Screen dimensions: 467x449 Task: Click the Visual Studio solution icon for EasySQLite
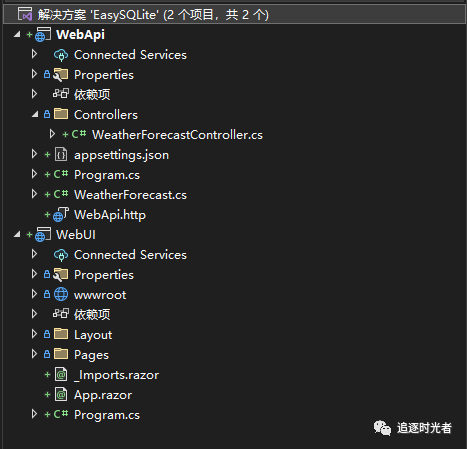25,15
